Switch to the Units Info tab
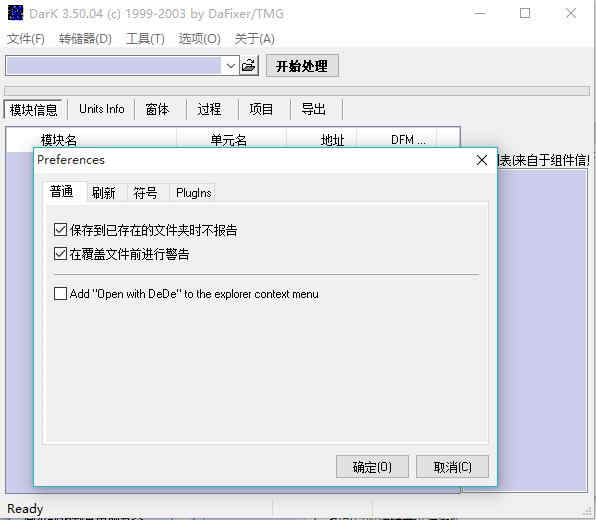 tap(101, 109)
